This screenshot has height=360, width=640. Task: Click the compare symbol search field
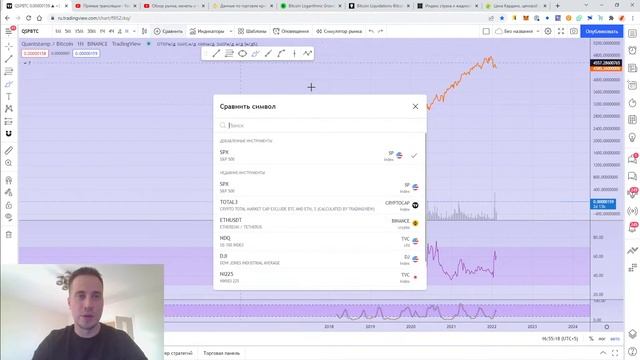coord(320,125)
